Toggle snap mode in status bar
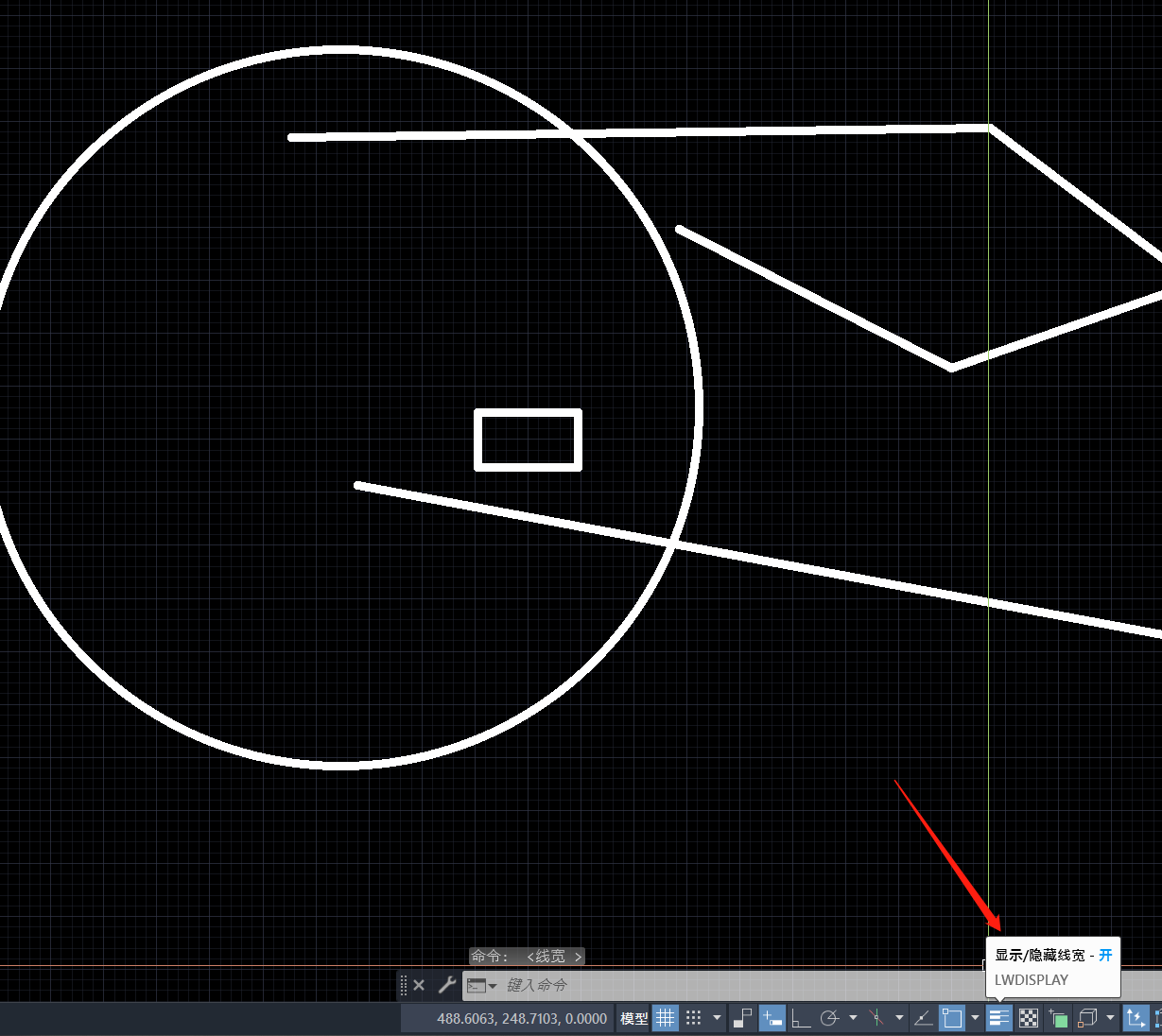The width and height of the screenshot is (1162, 1036). 694,1018
